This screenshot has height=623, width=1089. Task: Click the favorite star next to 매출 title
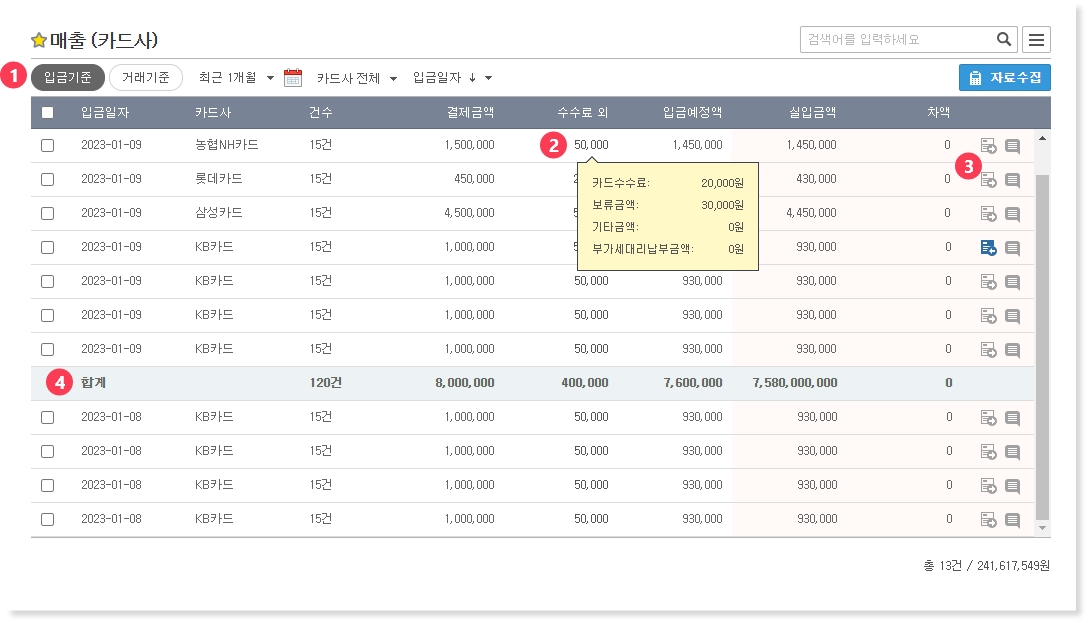39,40
